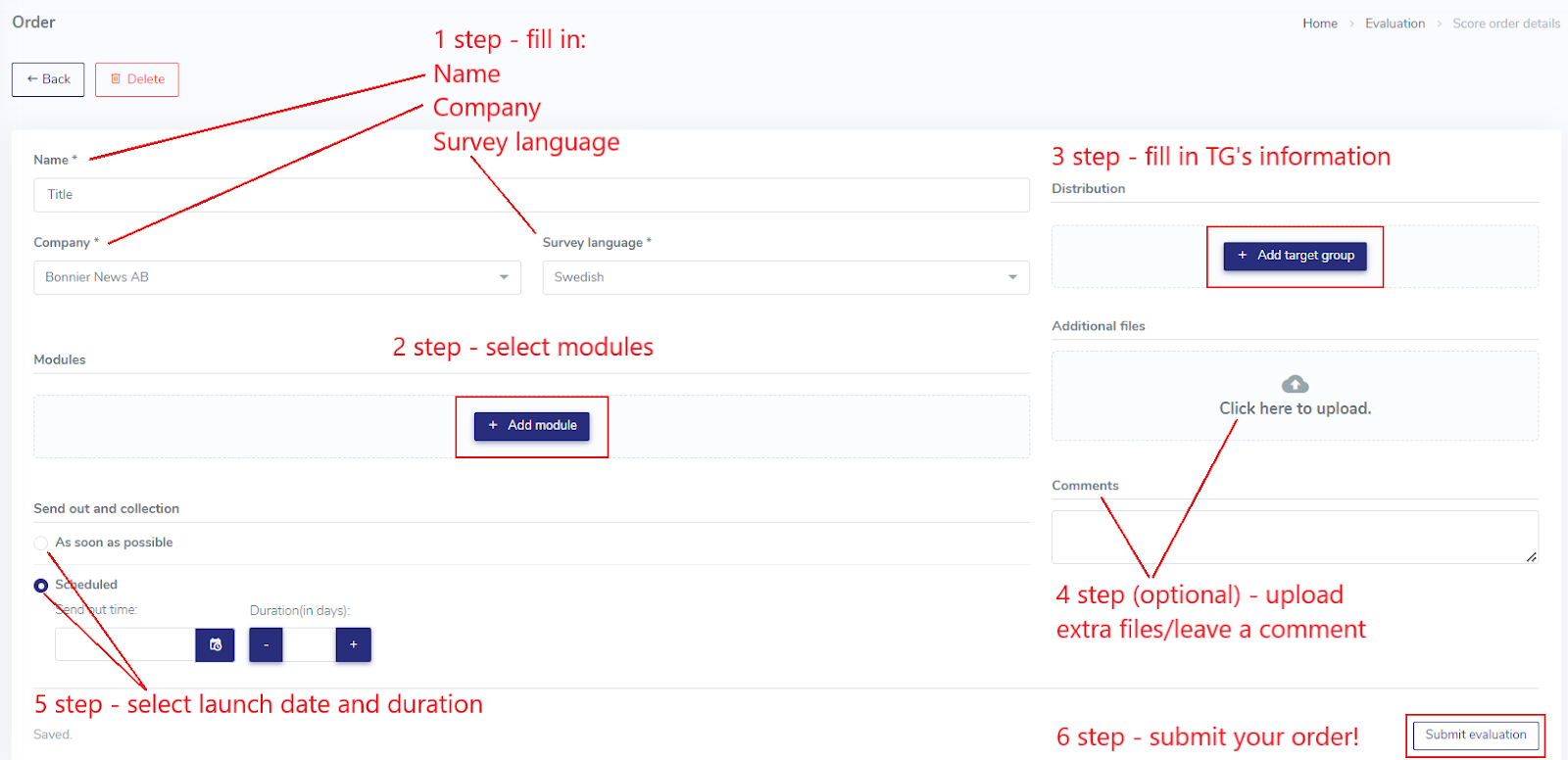
Task: Click the Delete button with trash icon
Action: (137, 79)
